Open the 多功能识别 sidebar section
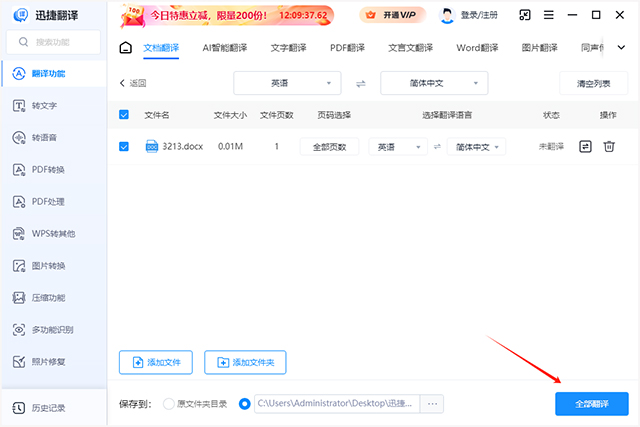Viewport: 640px width, 427px height. [x=53, y=329]
